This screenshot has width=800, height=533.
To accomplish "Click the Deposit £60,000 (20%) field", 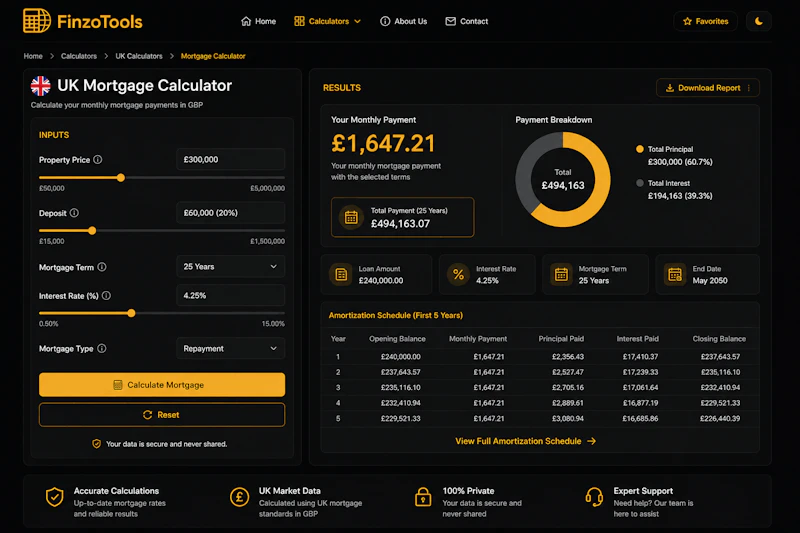I will click(x=231, y=213).
